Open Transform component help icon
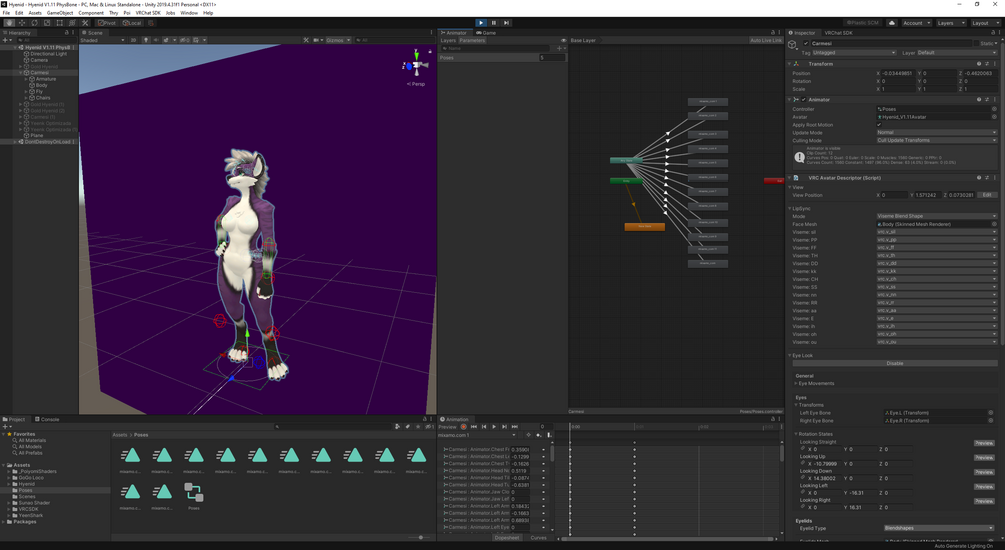The height and width of the screenshot is (550, 1005). (x=979, y=63)
